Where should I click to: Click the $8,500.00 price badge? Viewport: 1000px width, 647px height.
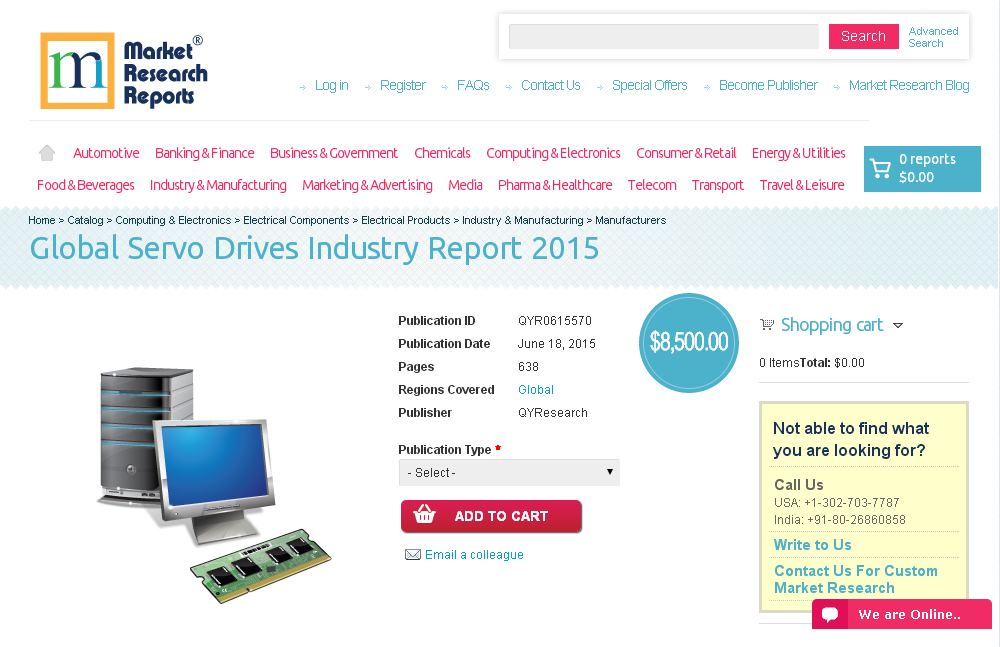pos(688,342)
